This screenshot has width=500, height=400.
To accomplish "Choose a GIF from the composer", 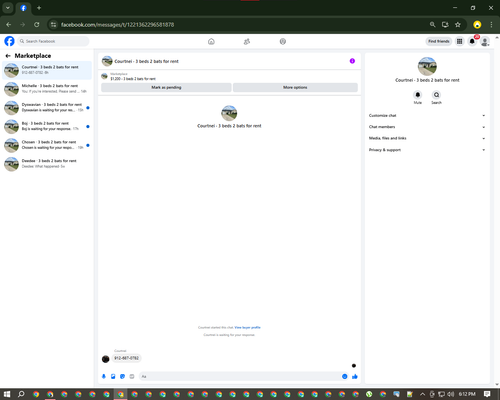I will point(132,376).
